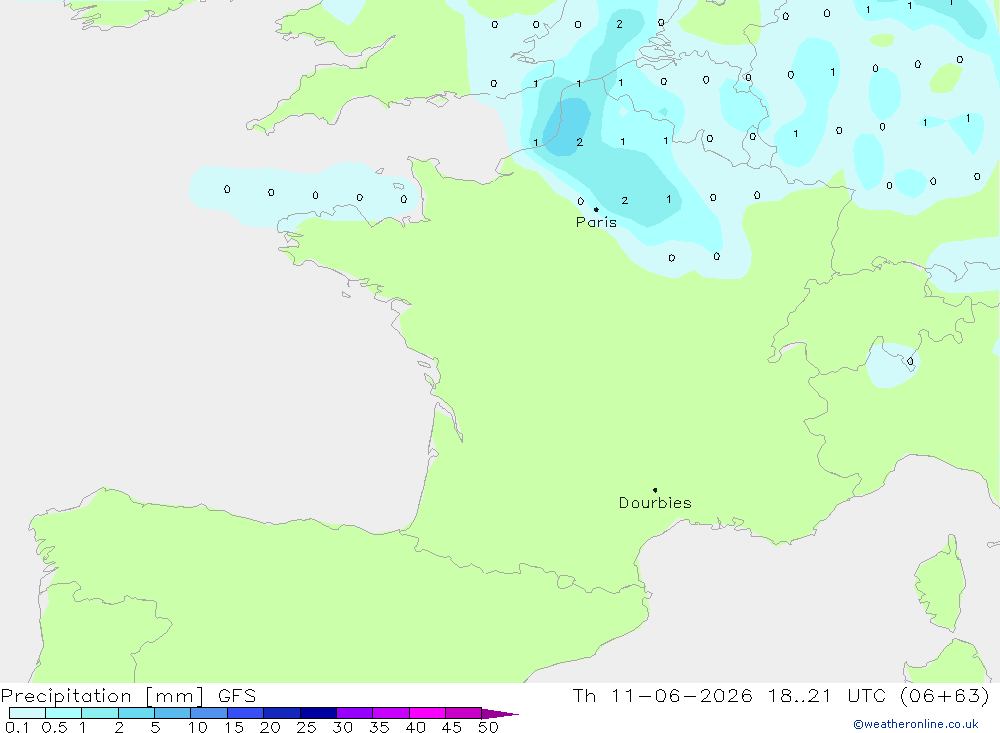1000x733 pixels.
Task: Click the "(06+63)" forecast run text
Action: [945, 696]
